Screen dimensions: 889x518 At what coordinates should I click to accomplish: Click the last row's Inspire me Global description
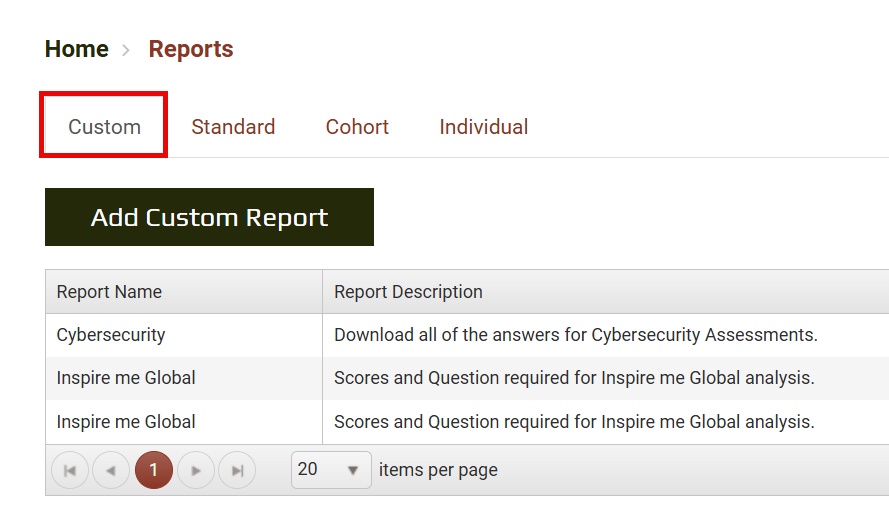[574, 422]
